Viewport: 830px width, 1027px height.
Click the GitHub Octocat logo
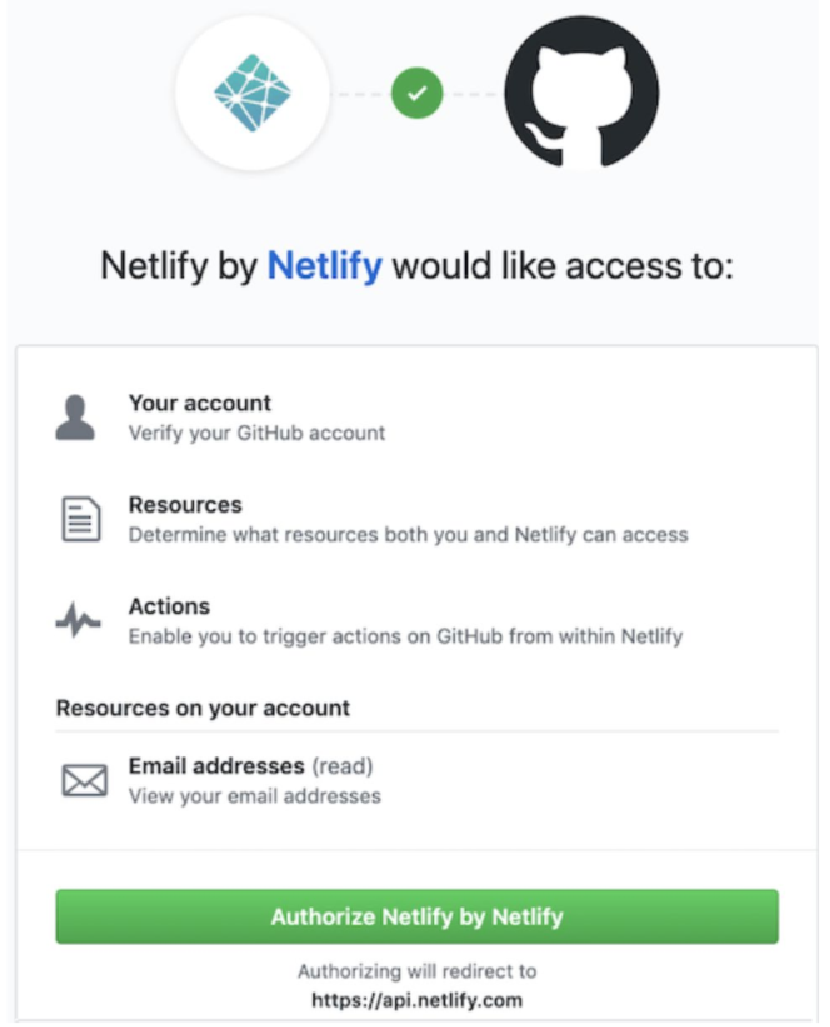tap(582, 92)
